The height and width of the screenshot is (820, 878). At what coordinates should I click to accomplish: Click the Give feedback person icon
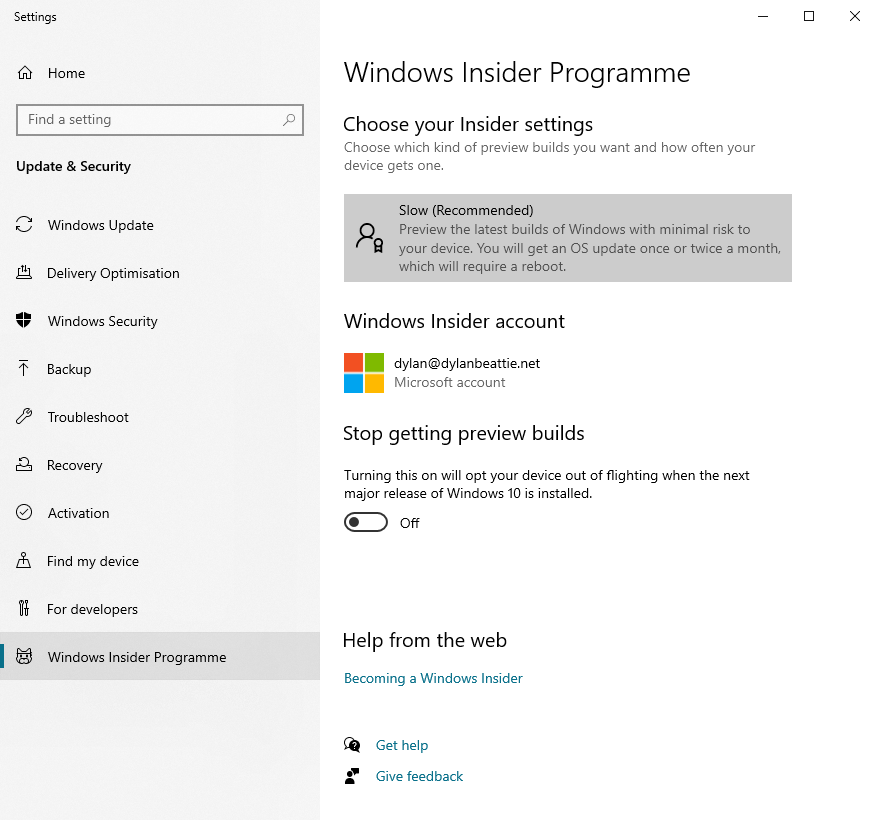pos(352,776)
